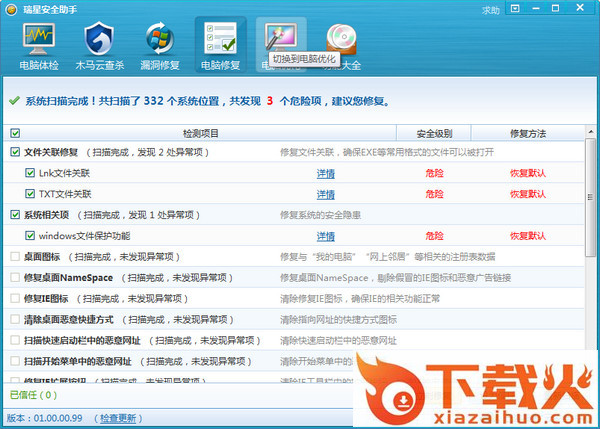Uncheck the 文件关联修复 checkbox

(15, 152)
